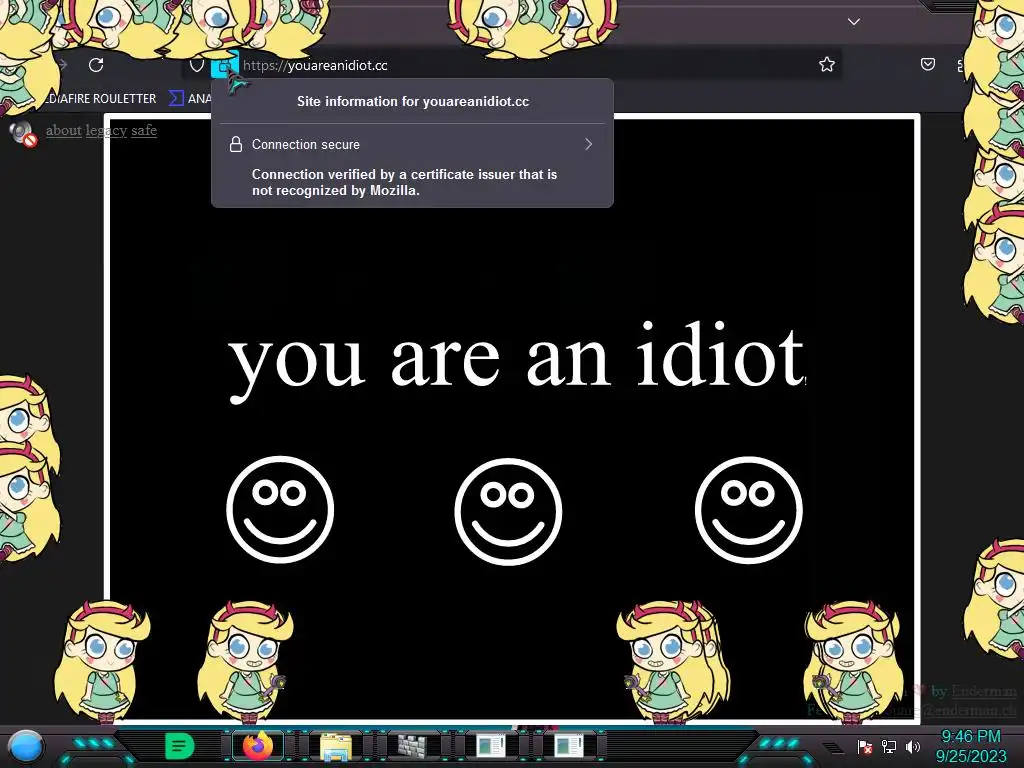Screen dimensions: 1024x768
Task: Click the lock icon beside Connection secure
Action: coord(236,144)
